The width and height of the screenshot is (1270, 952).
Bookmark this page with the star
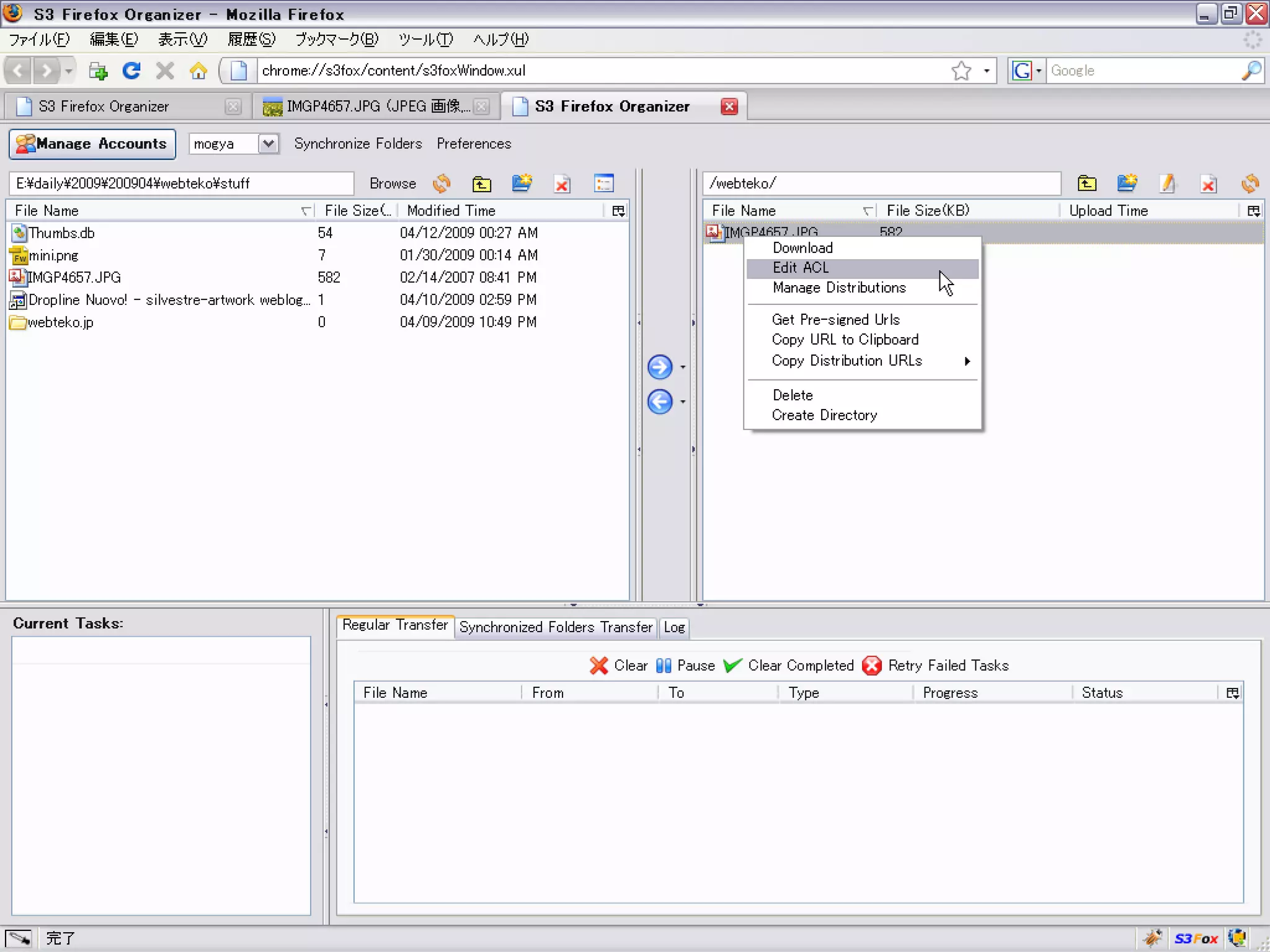961,71
